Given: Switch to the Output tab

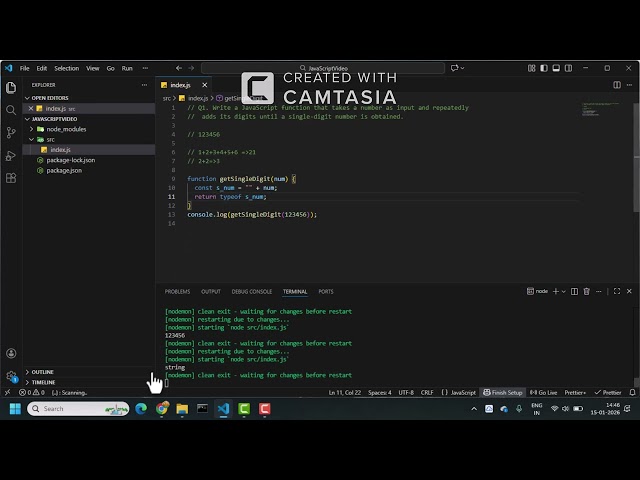Looking at the screenshot, I should click(x=211, y=291).
